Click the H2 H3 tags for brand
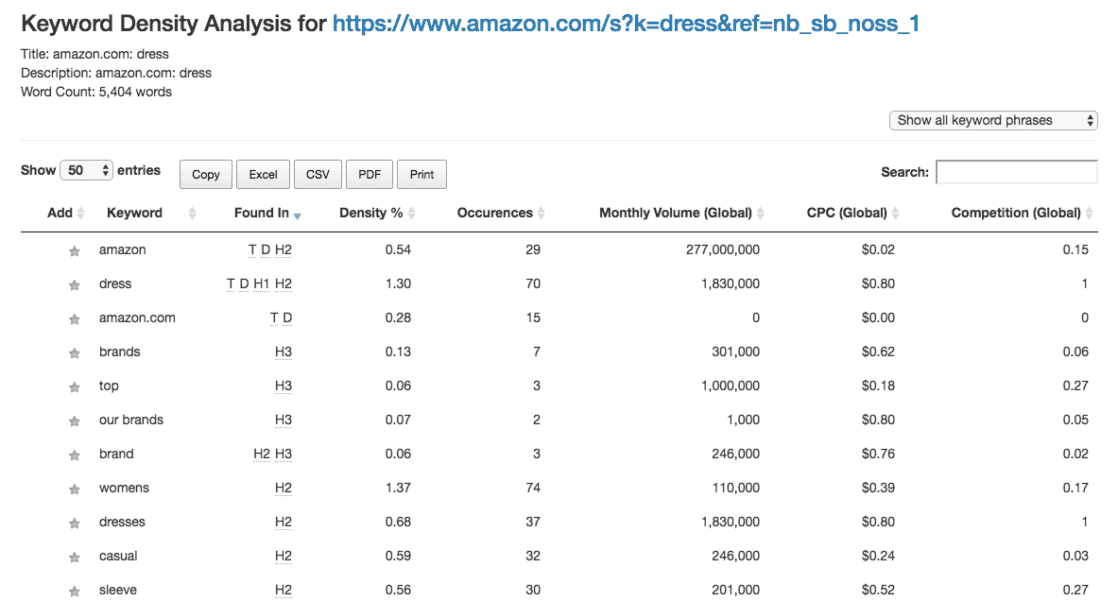The width and height of the screenshot is (1118, 601). tap(272, 454)
